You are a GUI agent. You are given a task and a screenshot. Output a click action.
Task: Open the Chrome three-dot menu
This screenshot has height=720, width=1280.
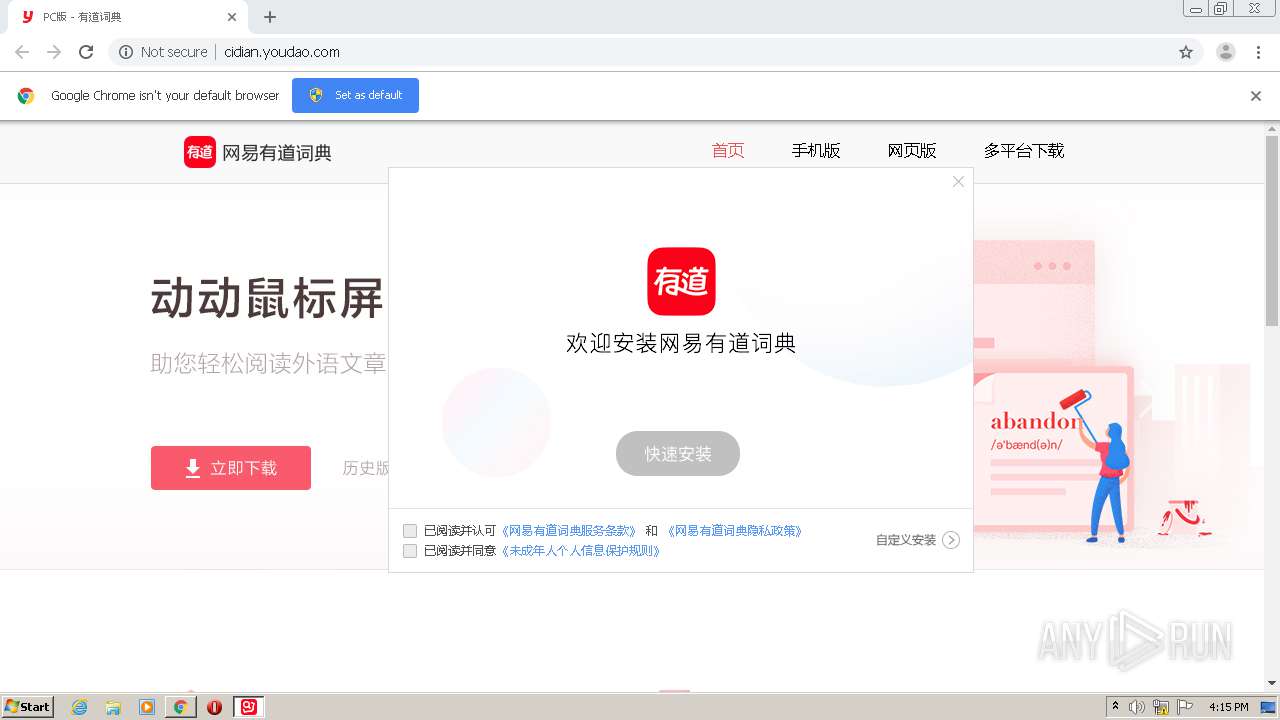[x=1258, y=52]
